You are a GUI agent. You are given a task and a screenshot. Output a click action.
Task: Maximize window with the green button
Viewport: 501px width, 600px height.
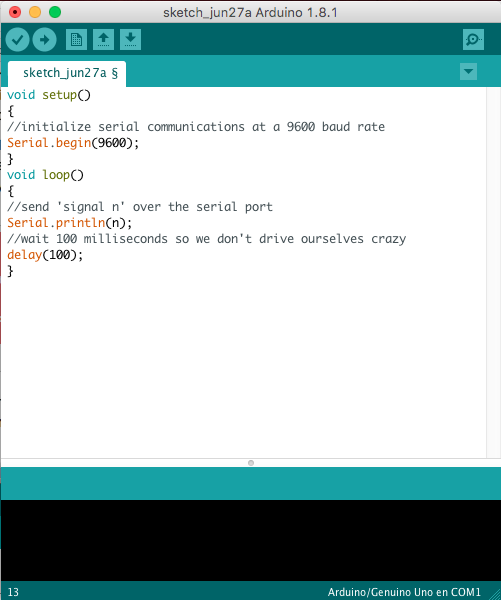click(55, 12)
